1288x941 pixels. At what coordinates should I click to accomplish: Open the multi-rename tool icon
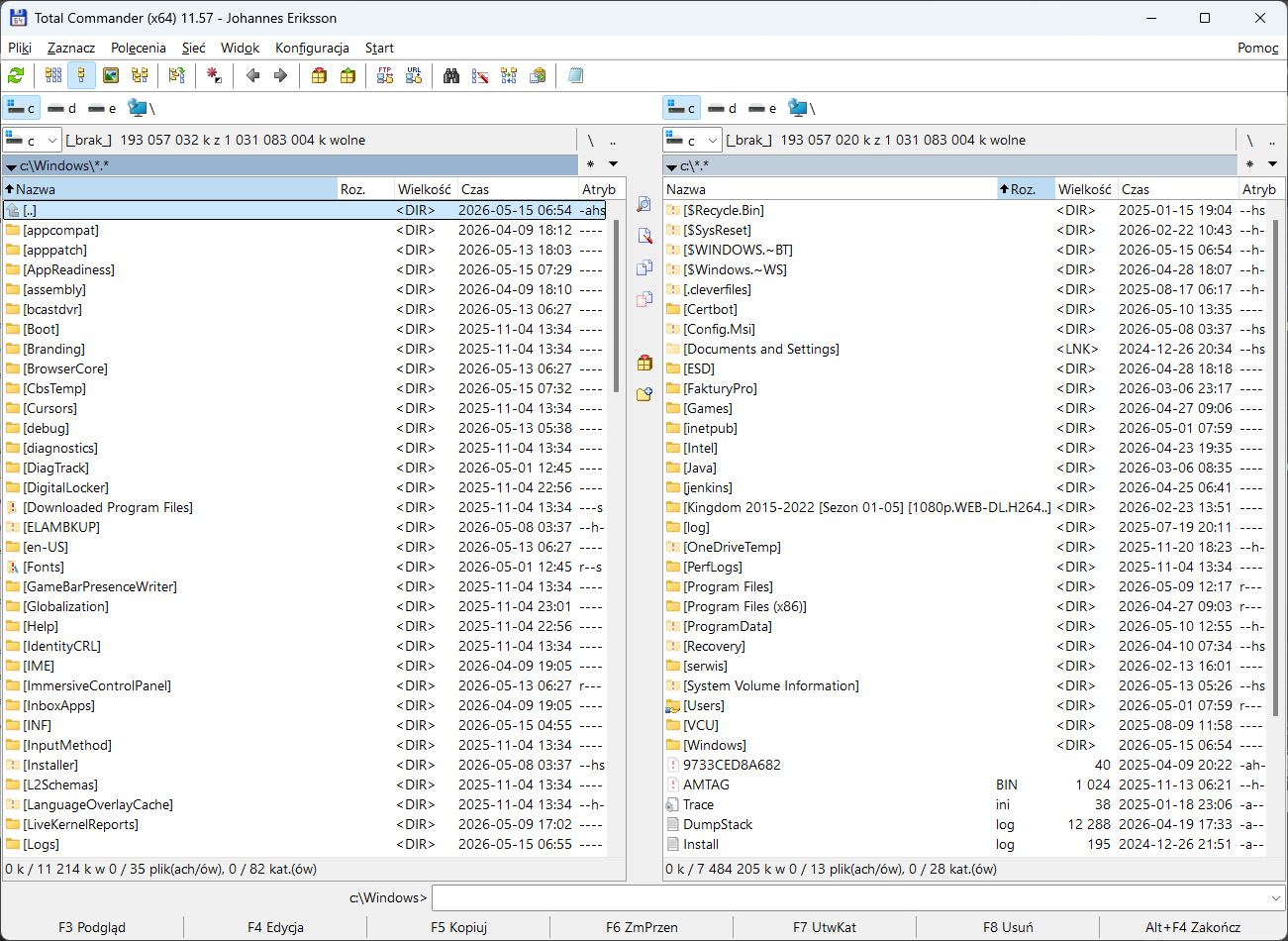coord(480,75)
